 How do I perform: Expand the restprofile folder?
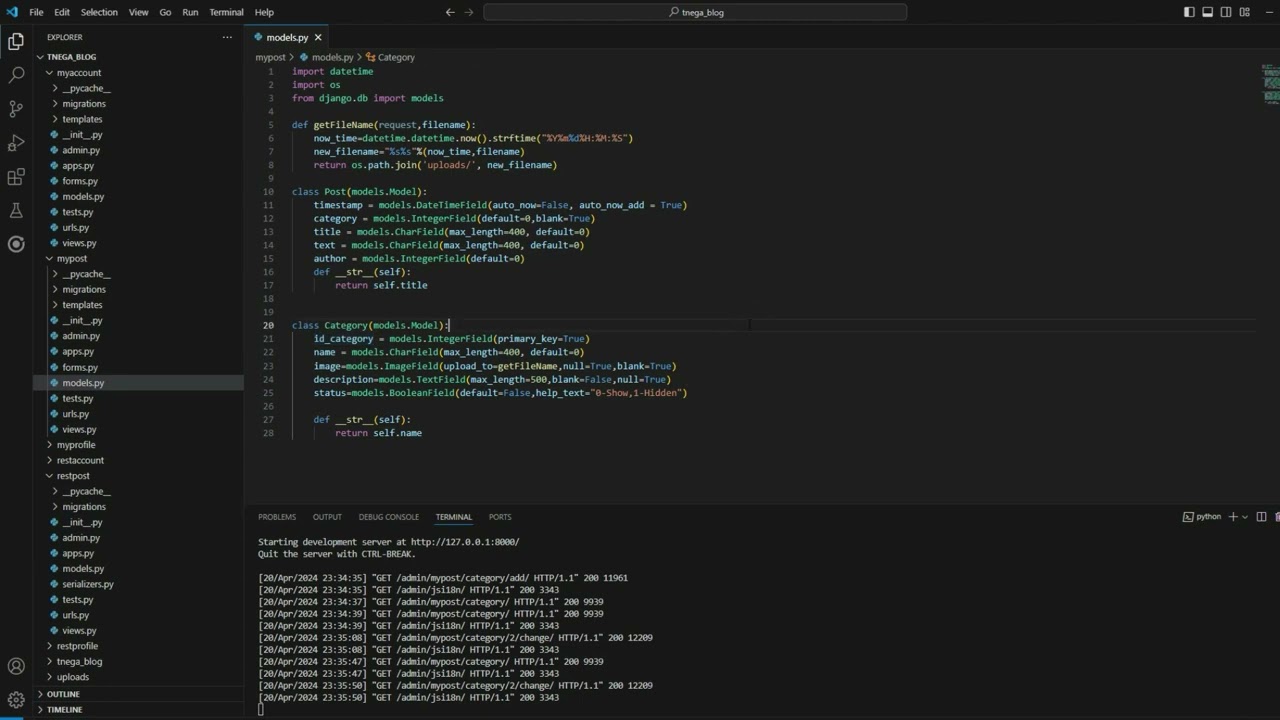point(138,646)
